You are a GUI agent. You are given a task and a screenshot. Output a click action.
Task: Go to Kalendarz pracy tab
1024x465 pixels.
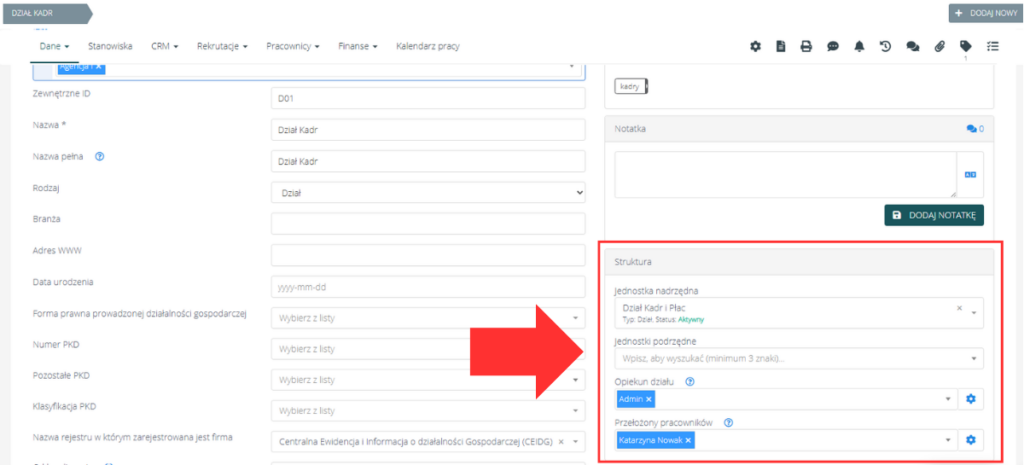(428, 46)
